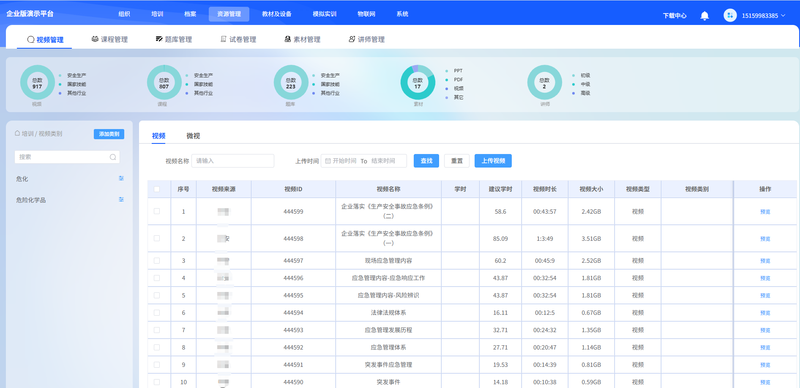Open 教材及设备 menu

click(x=277, y=14)
